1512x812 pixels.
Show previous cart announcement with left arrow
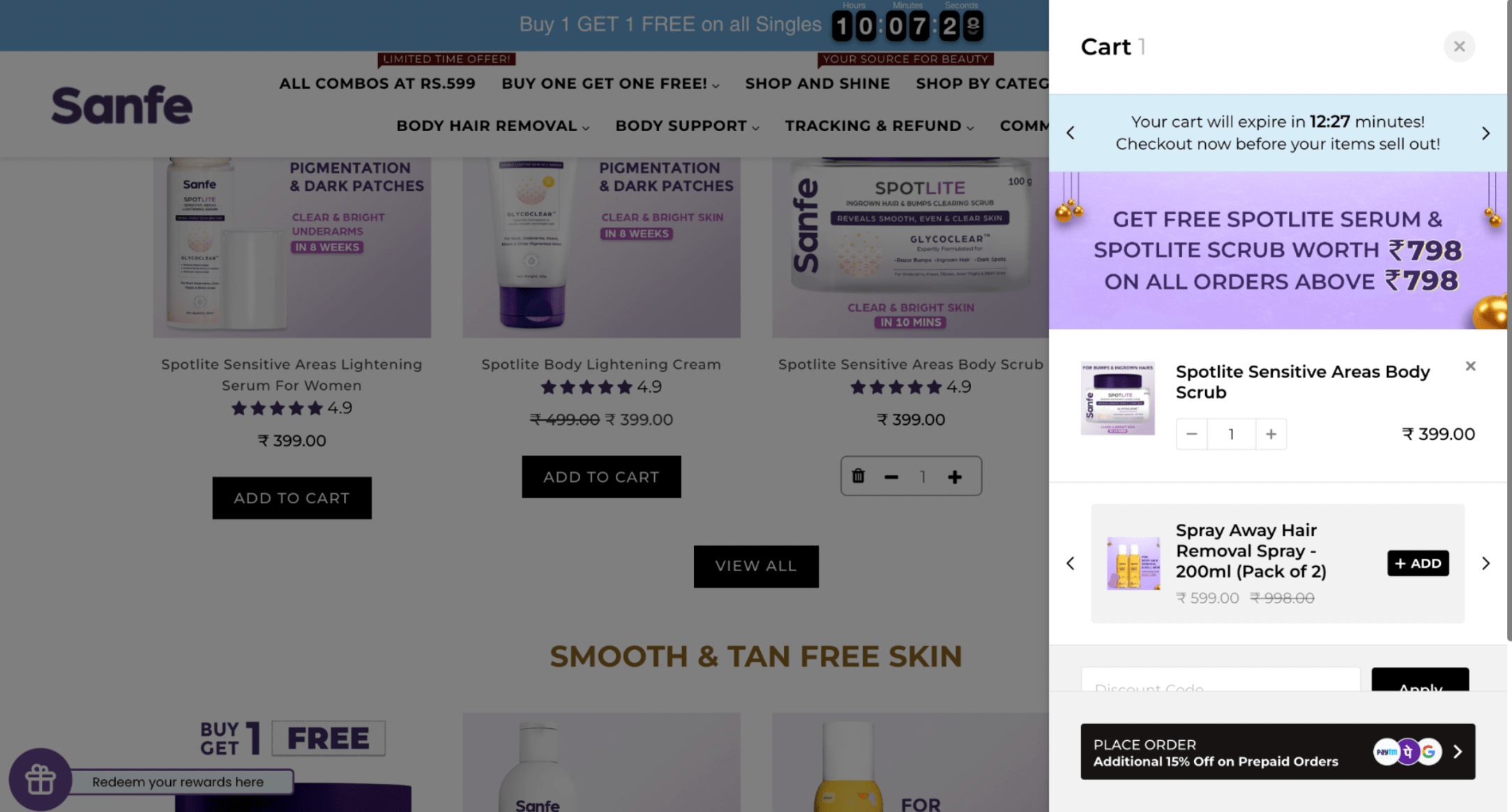click(x=1071, y=133)
